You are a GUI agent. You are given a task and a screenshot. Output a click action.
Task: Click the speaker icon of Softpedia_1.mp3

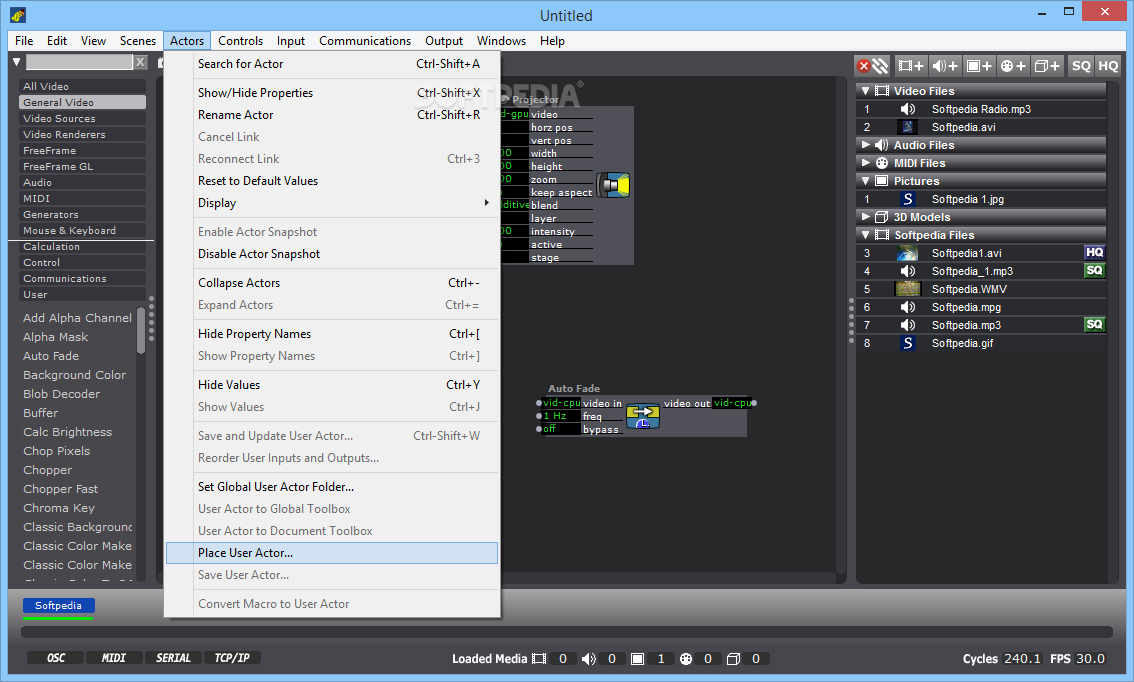click(x=908, y=271)
